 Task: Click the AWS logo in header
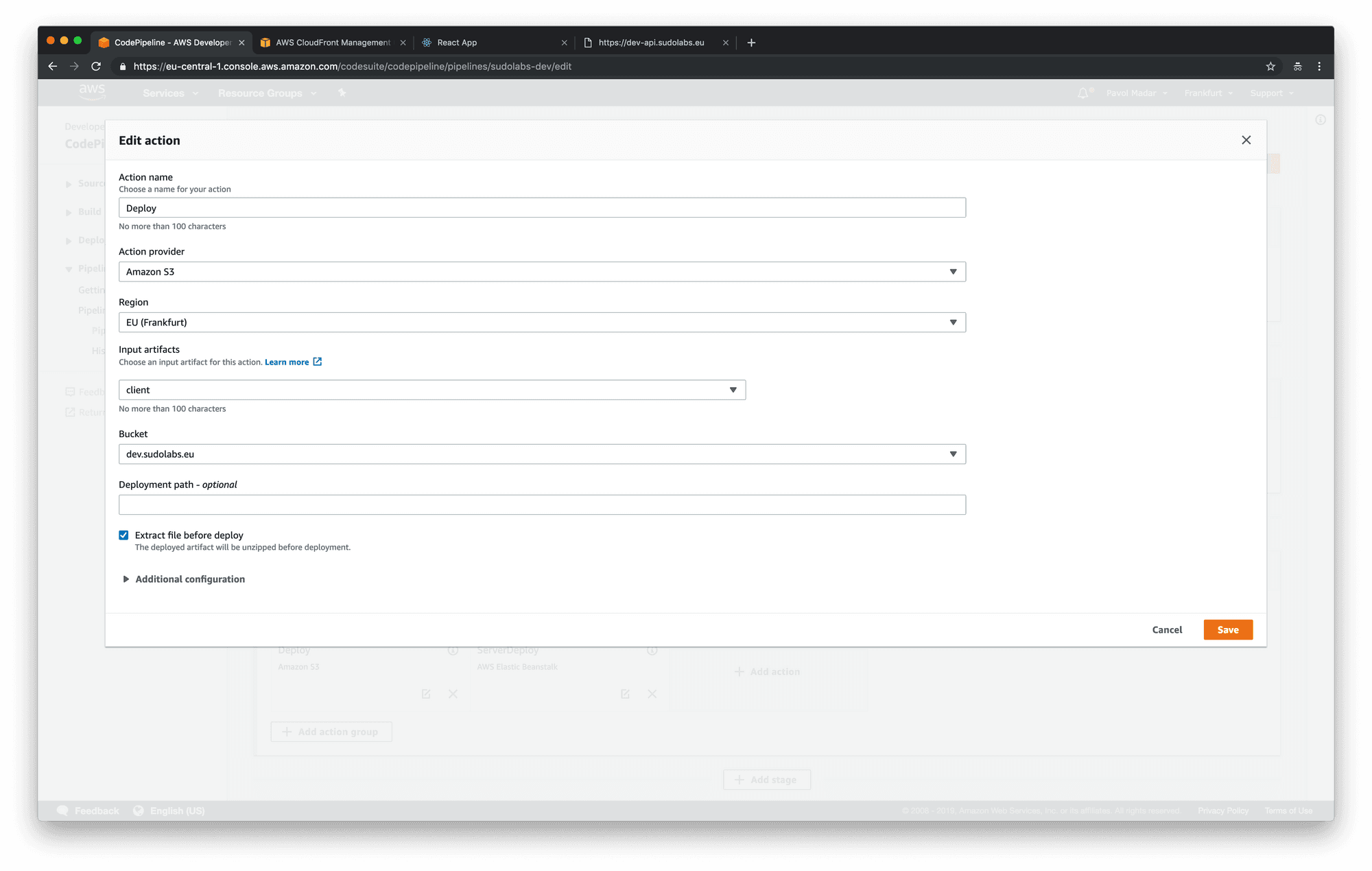(x=92, y=92)
